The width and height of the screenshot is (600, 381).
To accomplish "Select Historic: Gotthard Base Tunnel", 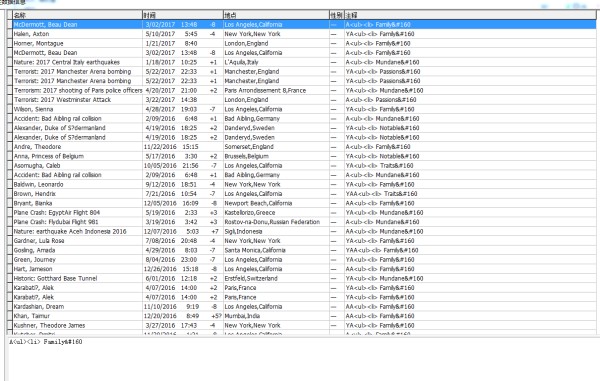I will point(55,278).
